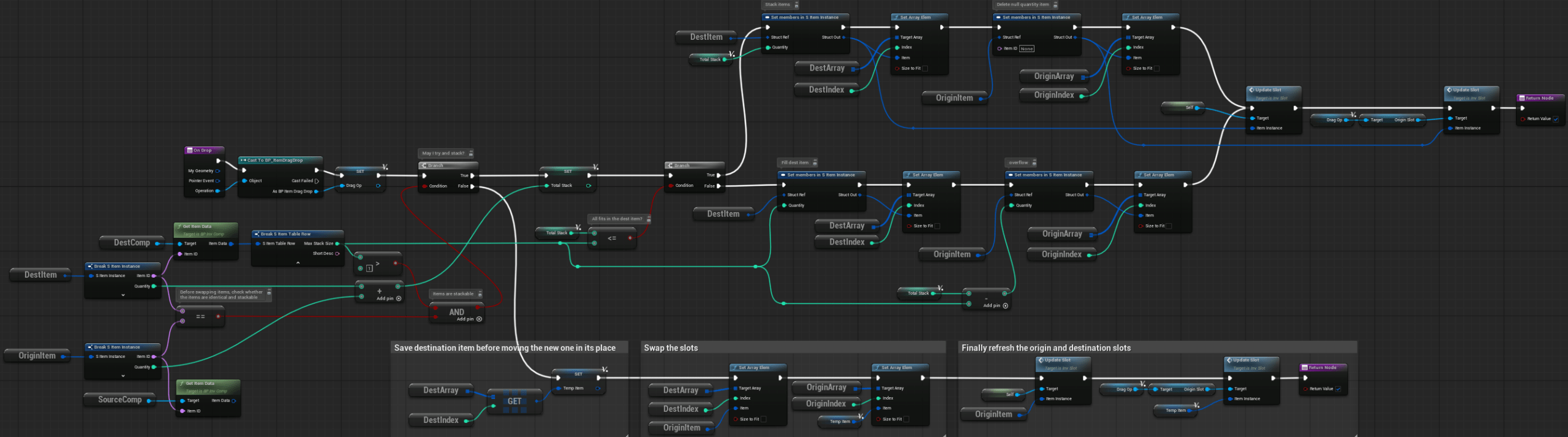This screenshot has width=1568, height=437.
Task: Expand the OriginItem Break S Item Instance node
Action: click(123, 376)
